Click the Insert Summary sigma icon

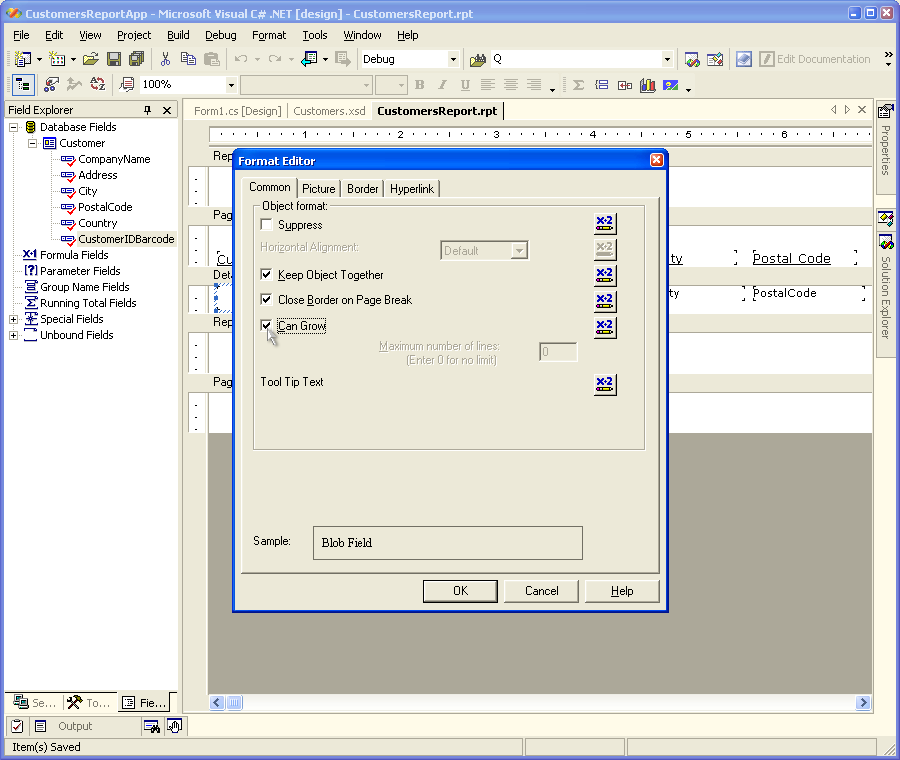[x=578, y=85]
